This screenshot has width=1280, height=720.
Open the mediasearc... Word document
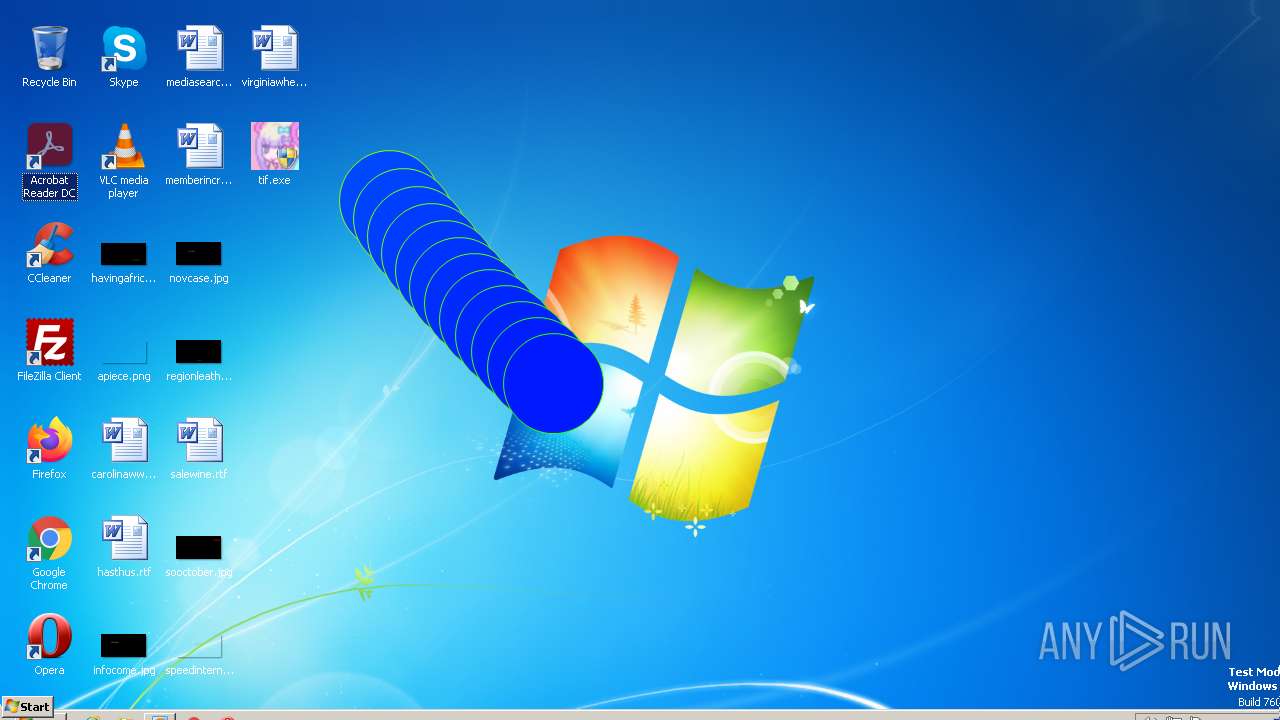(x=199, y=57)
